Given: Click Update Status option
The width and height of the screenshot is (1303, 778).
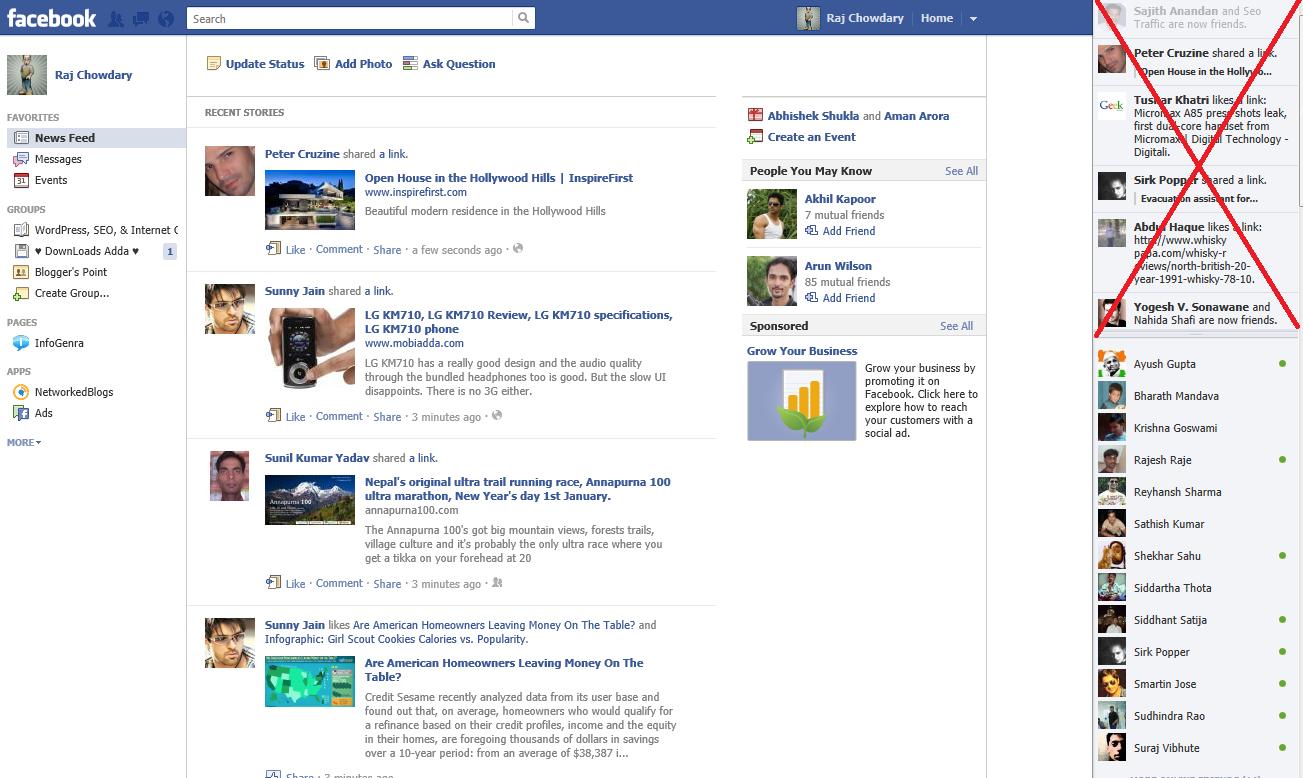Looking at the screenshot, I should point(264,64).
